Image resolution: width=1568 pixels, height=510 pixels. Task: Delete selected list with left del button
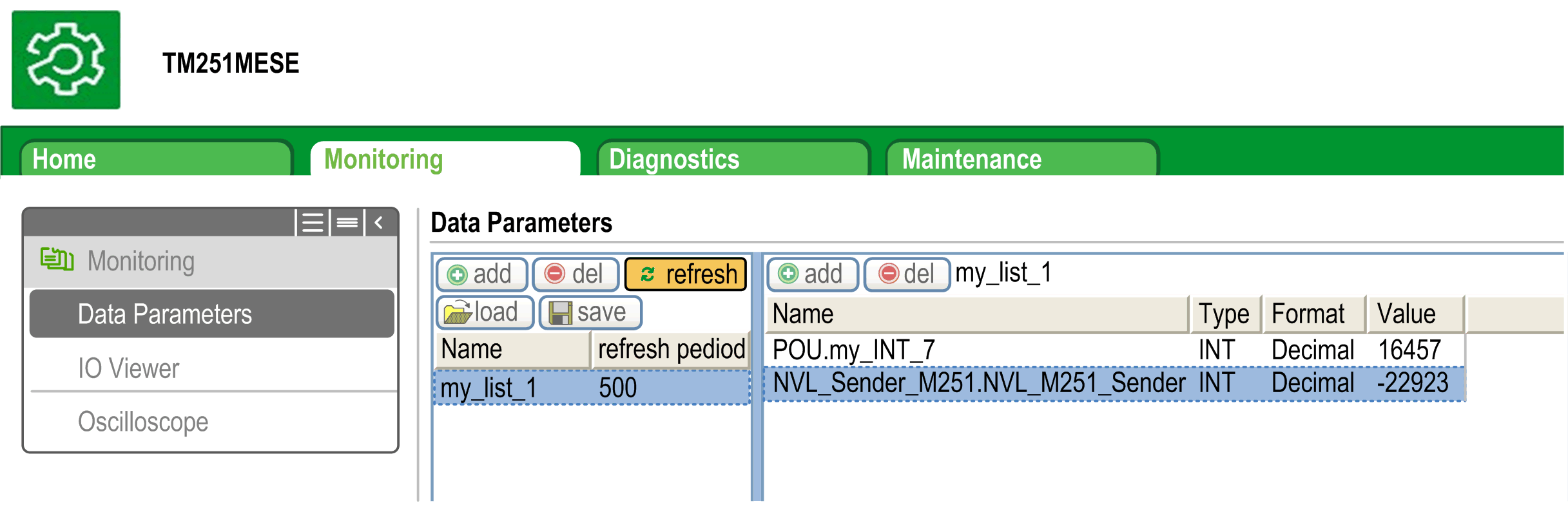pyautogui.click(x=575, y=274)
